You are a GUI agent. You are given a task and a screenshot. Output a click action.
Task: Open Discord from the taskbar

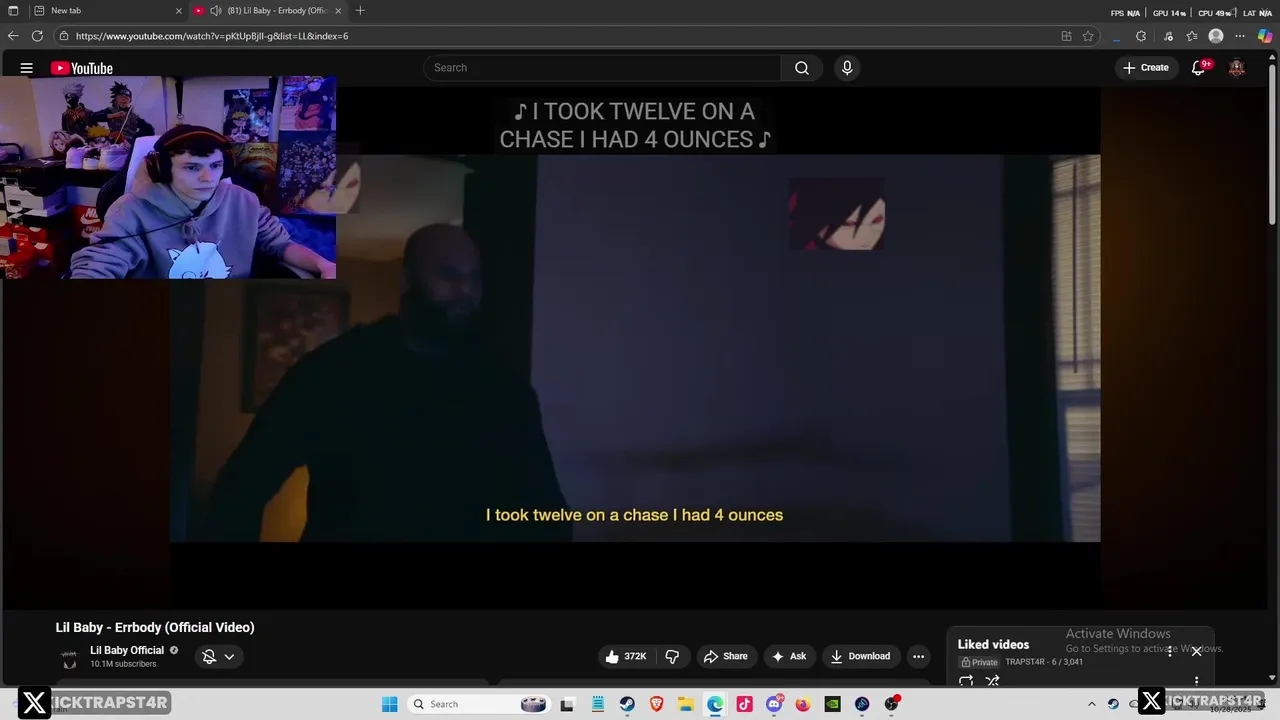click(773, 704)
